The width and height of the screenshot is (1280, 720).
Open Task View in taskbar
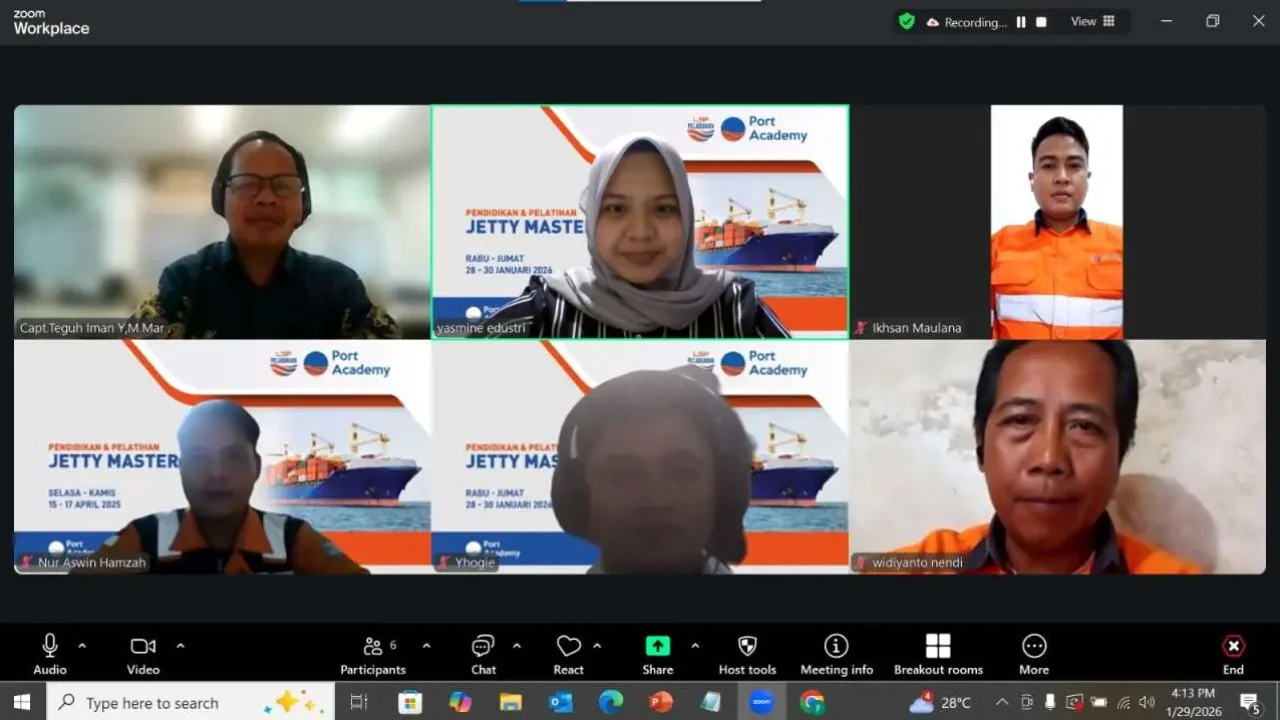[359, 703]
